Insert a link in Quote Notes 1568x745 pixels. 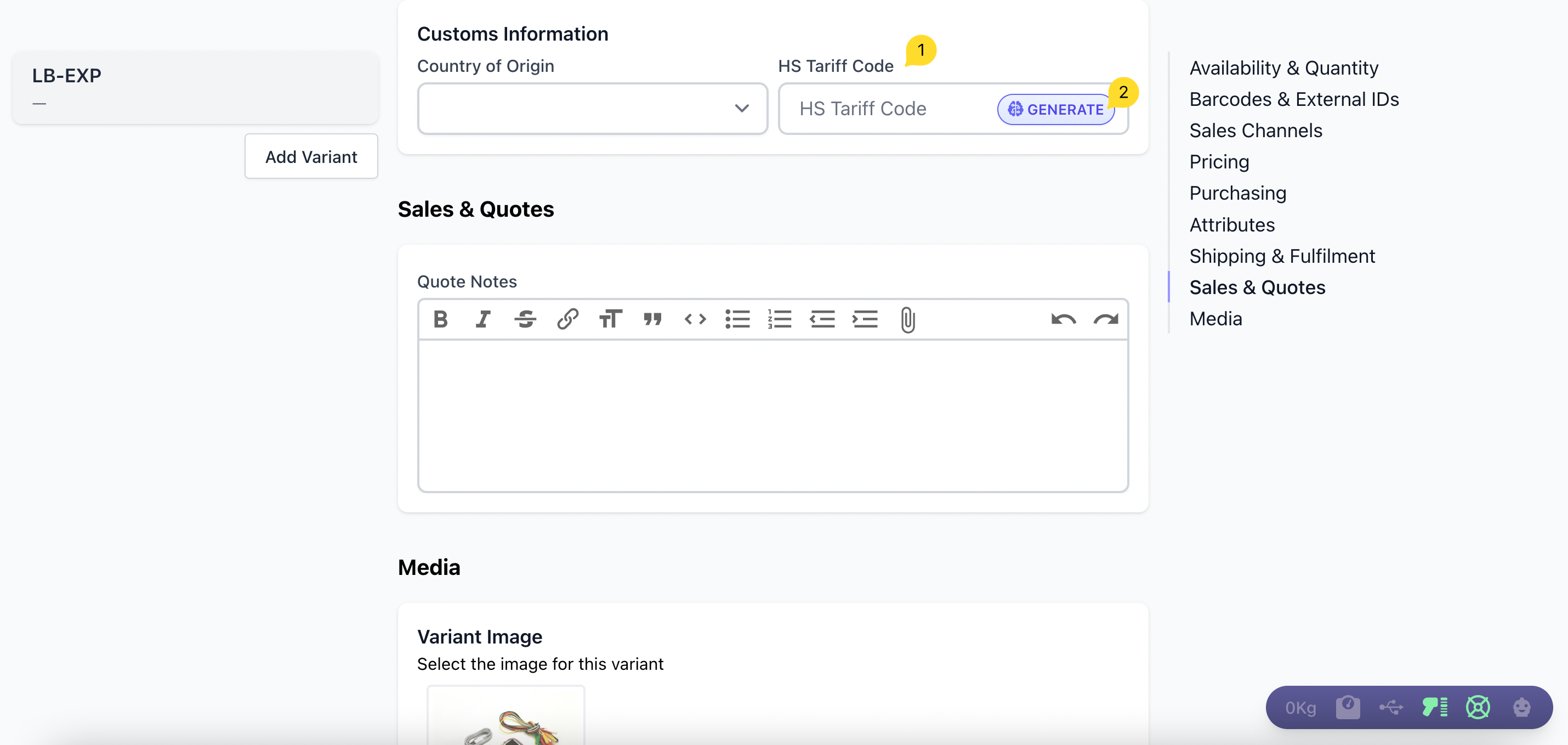[x=567, y=319]
